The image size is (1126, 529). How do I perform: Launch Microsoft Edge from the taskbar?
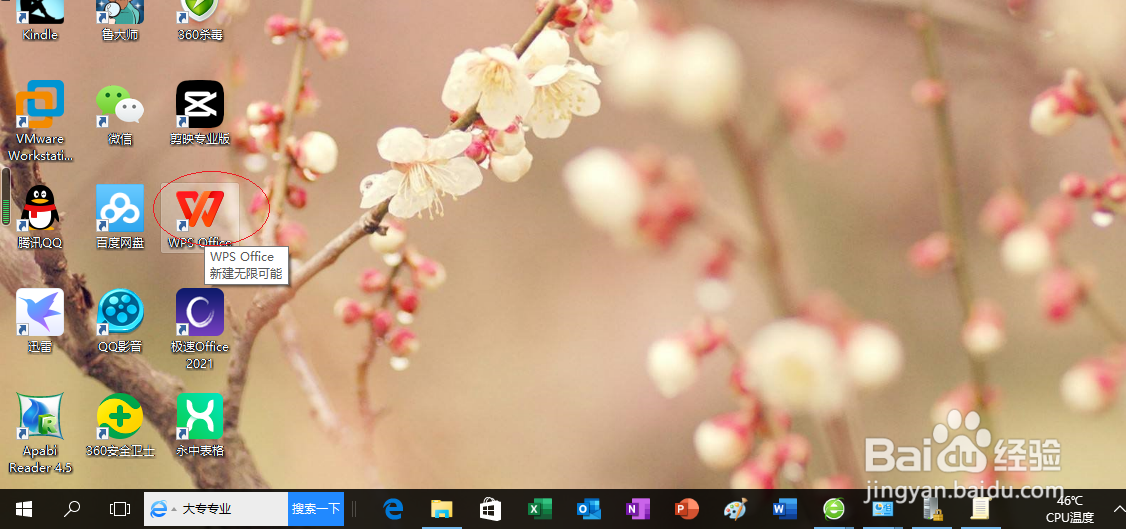click(393, 509)
